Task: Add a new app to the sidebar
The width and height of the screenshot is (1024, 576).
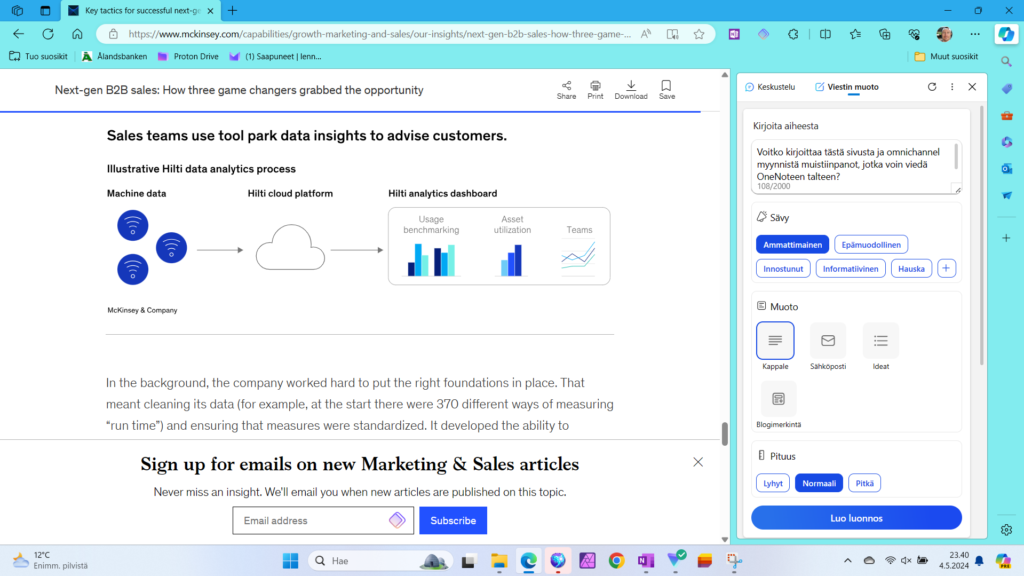Action: click(1006, 238)
